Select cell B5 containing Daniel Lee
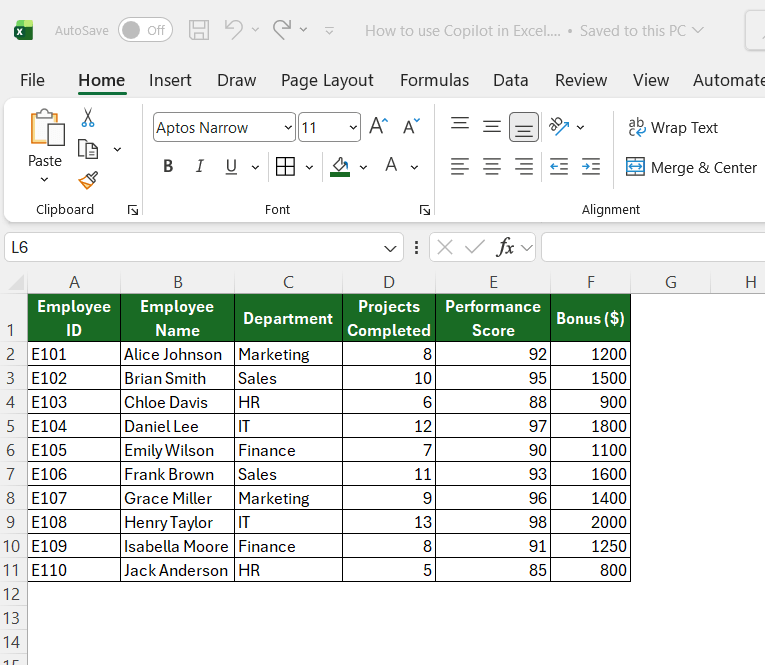The image size is (765, 665). click(178, 426)
